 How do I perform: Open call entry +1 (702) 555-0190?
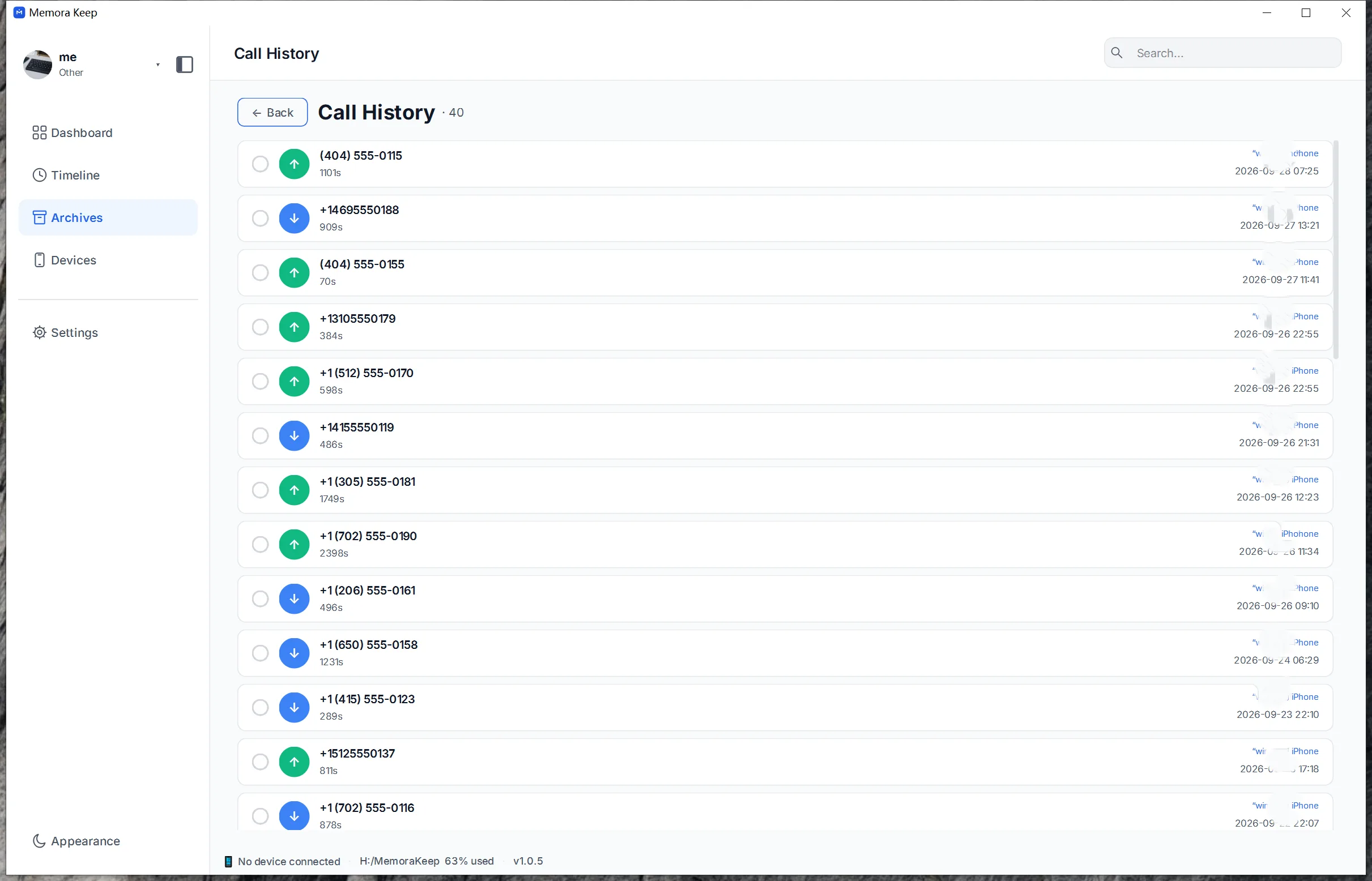click(785, 544)
